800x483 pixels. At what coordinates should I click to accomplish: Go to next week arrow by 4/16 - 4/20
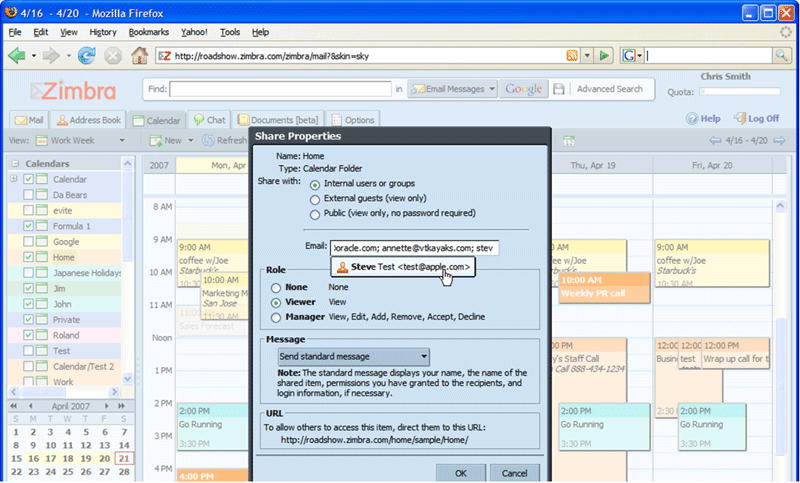[x=779, y=140]
